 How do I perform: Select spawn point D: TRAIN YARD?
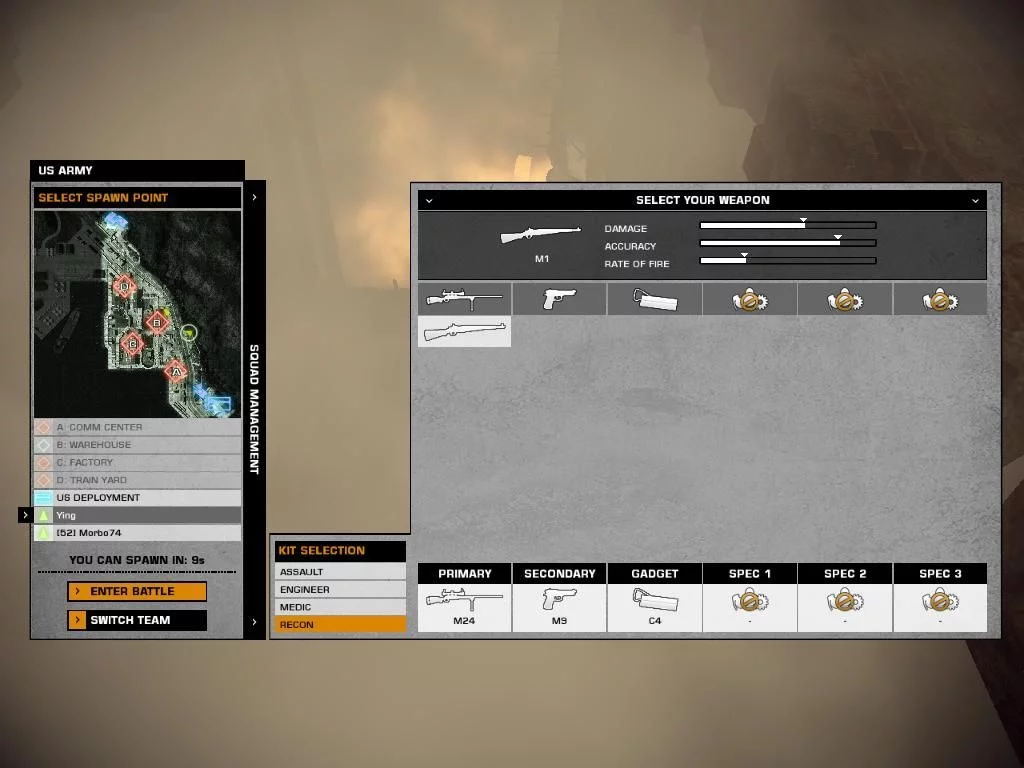click(x=137, y=480)
